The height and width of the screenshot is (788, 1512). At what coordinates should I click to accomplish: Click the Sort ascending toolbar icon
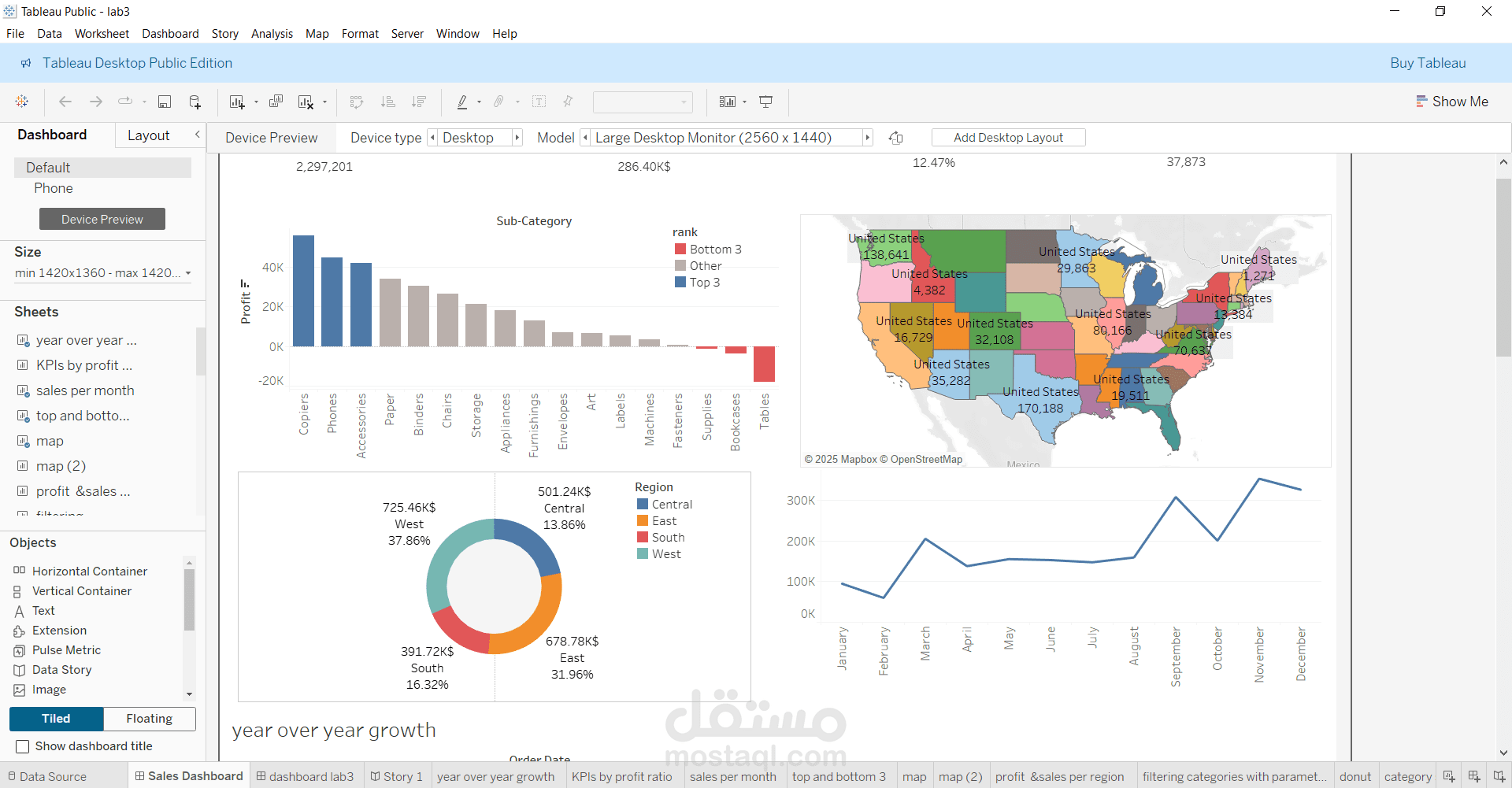(x=388, y=102)
